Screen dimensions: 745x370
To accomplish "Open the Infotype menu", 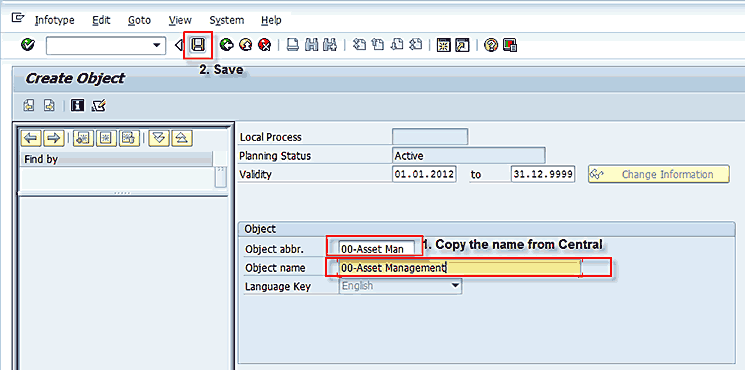I will coord(55,20).
